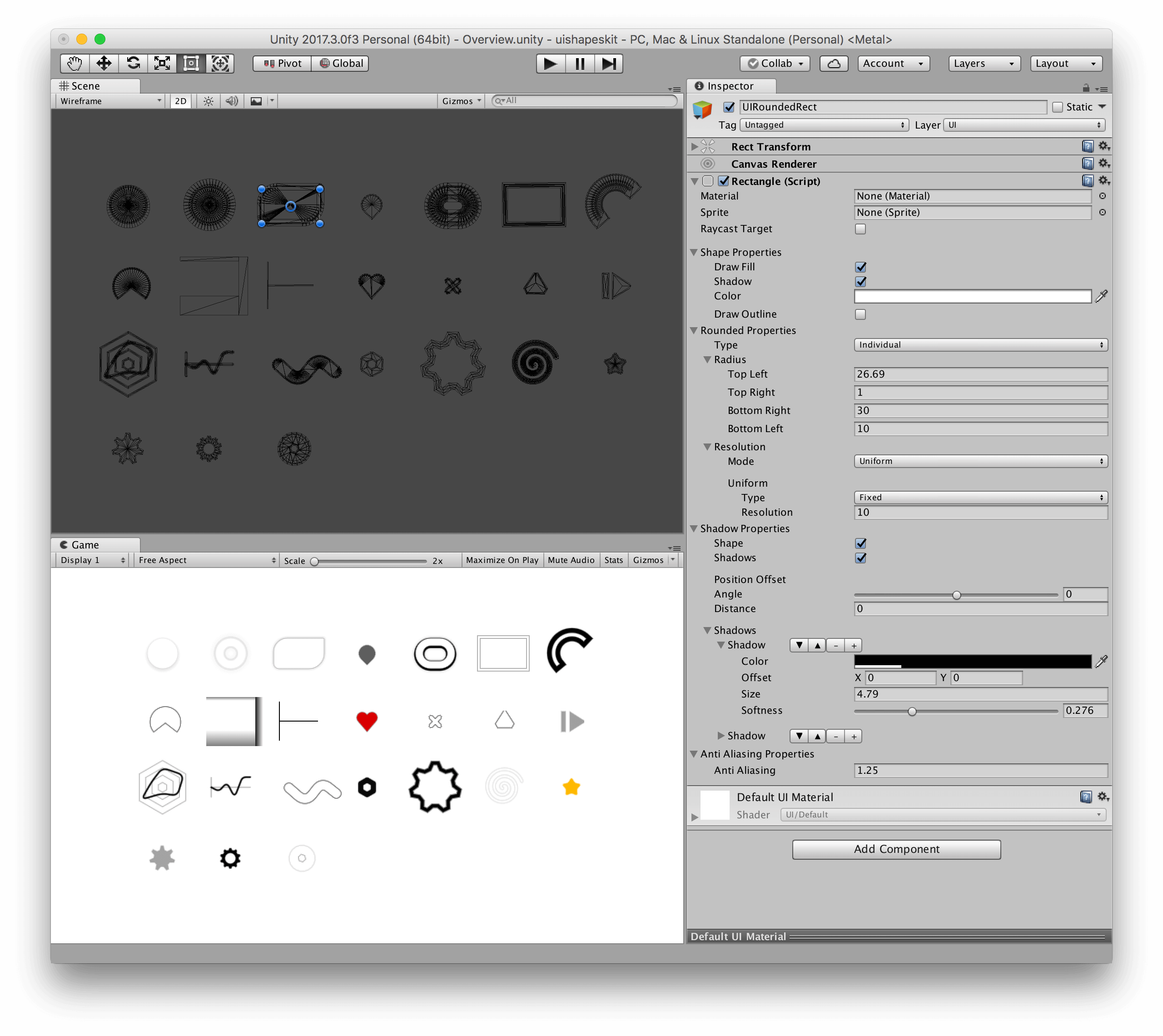Switch to the Game tab
The image size is (1163, 1036).
85,545
